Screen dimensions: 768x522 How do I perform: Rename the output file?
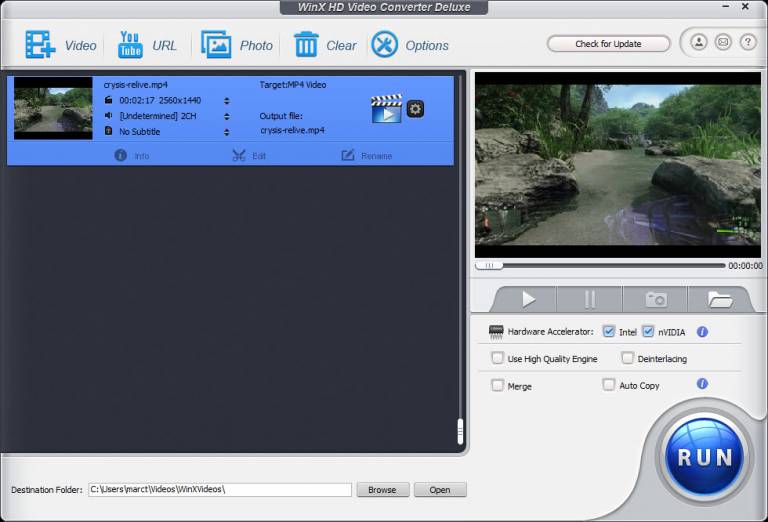click(366, 156)
